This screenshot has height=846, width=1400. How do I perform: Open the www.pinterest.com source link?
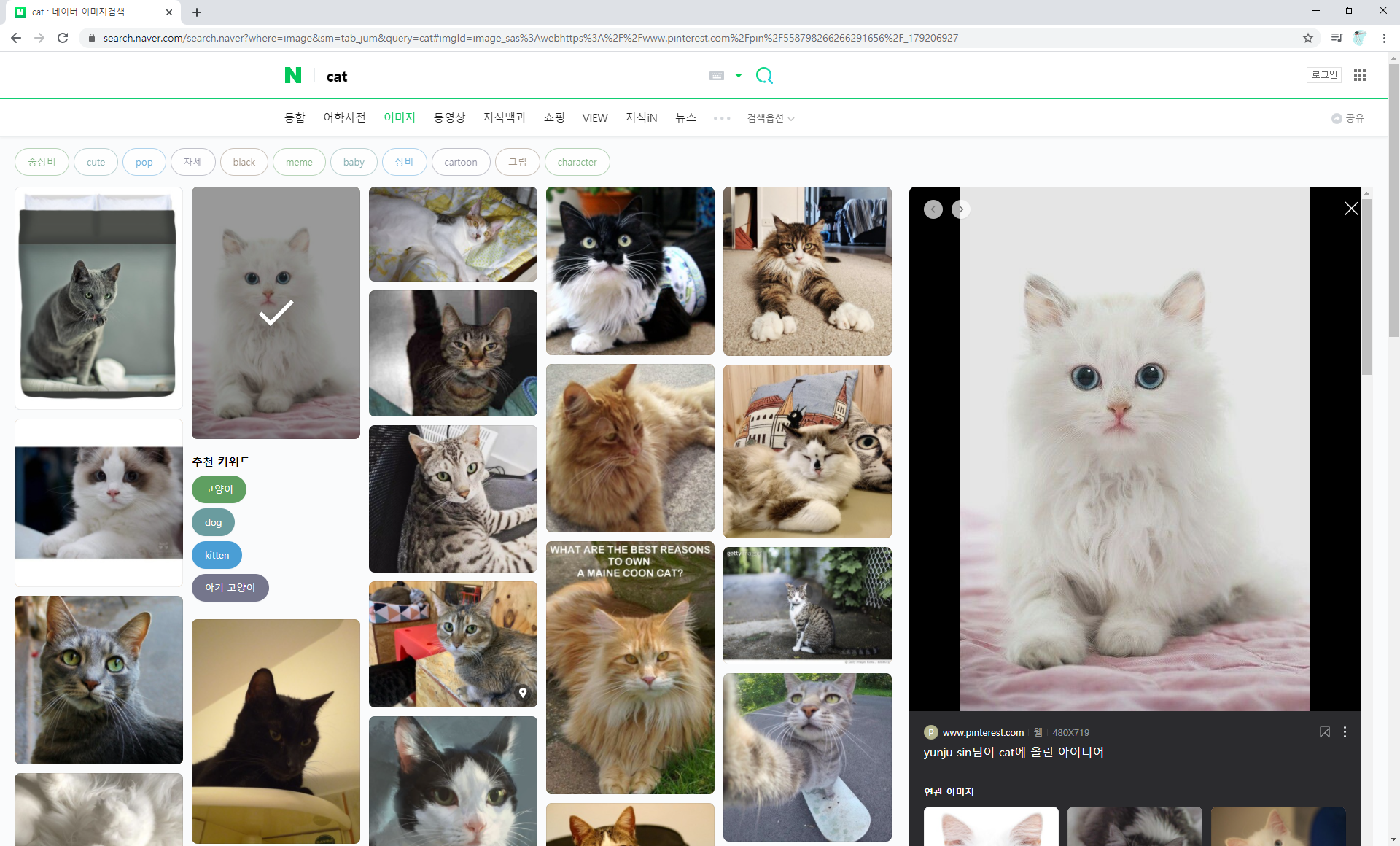[982, 732]
